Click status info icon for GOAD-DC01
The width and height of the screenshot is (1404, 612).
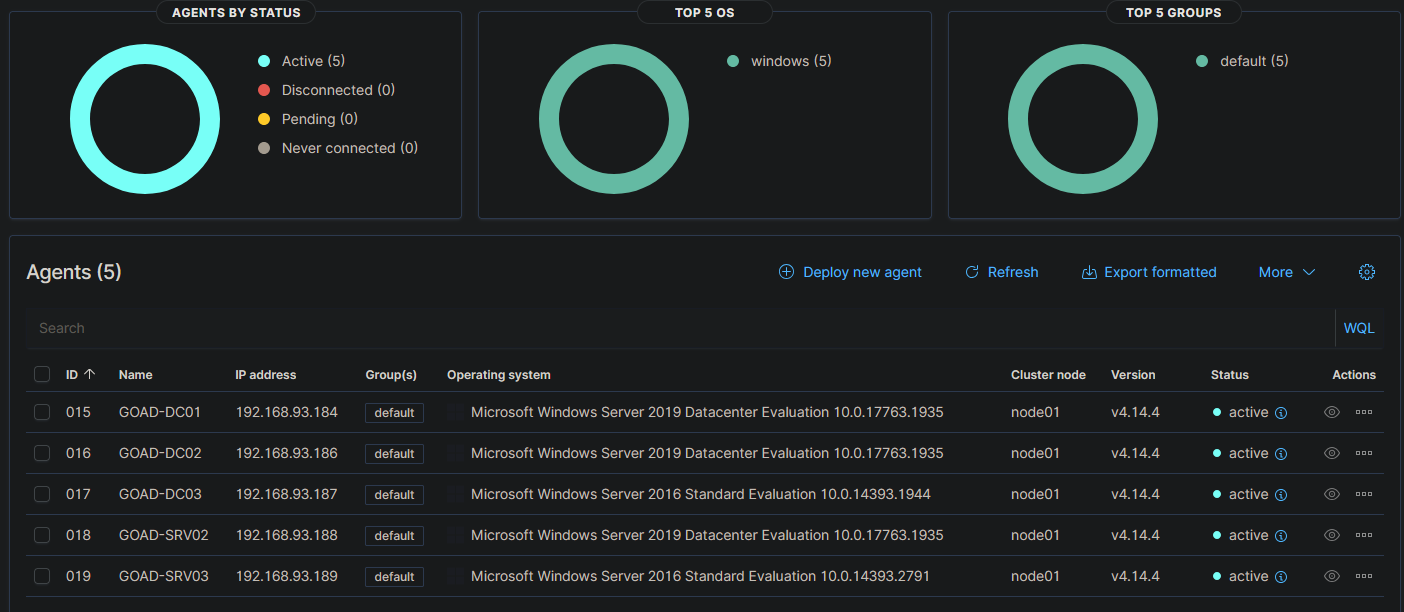[1281, 413]
